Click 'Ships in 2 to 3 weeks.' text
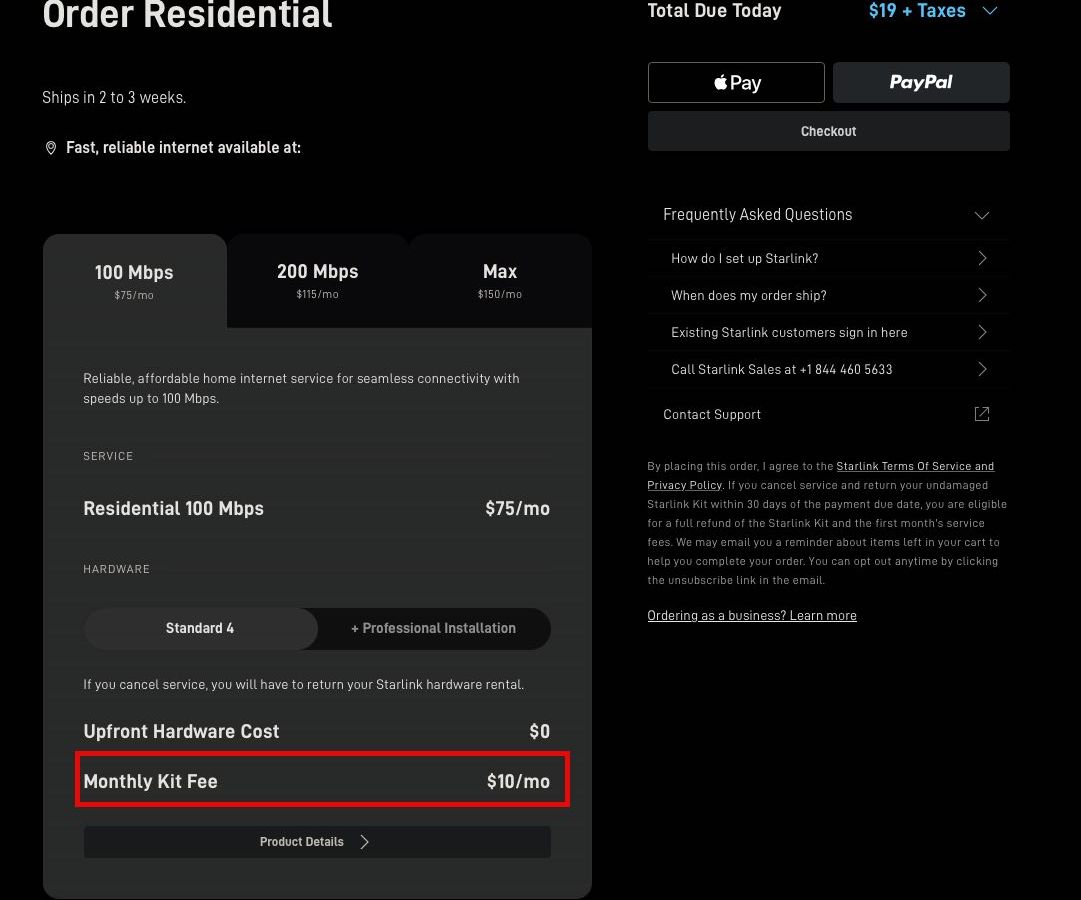1081x900 pixels. [x=114, y=97]
